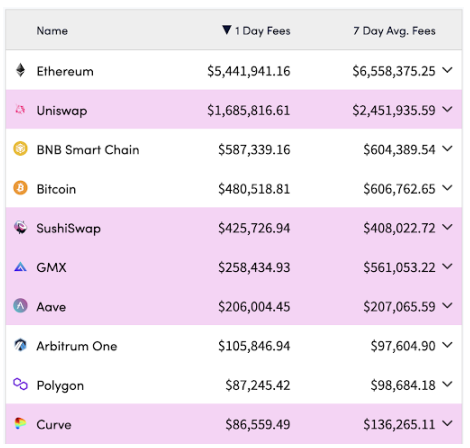Image resolution: width=470 pixels, height=448 pixels.
Task: Click the GMX blue triangle icon
Action: [x=20, y=267]
